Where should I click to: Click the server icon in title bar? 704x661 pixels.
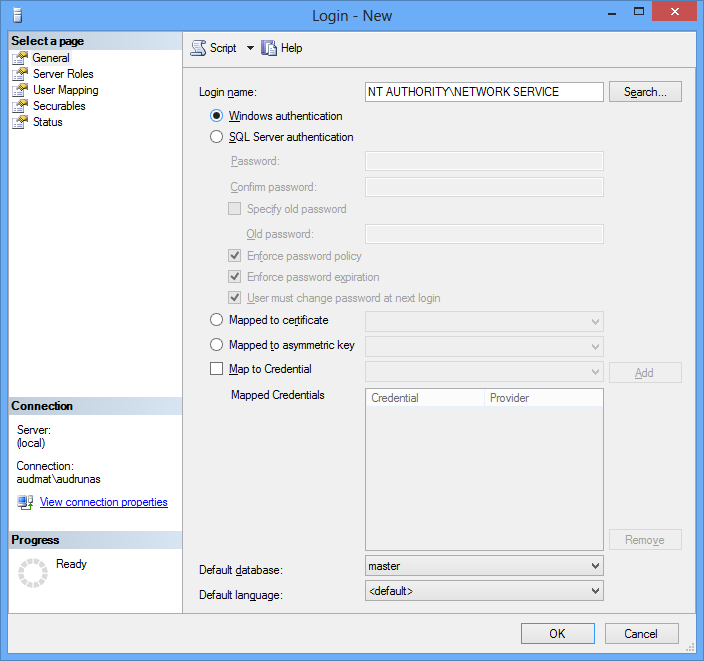18,16
